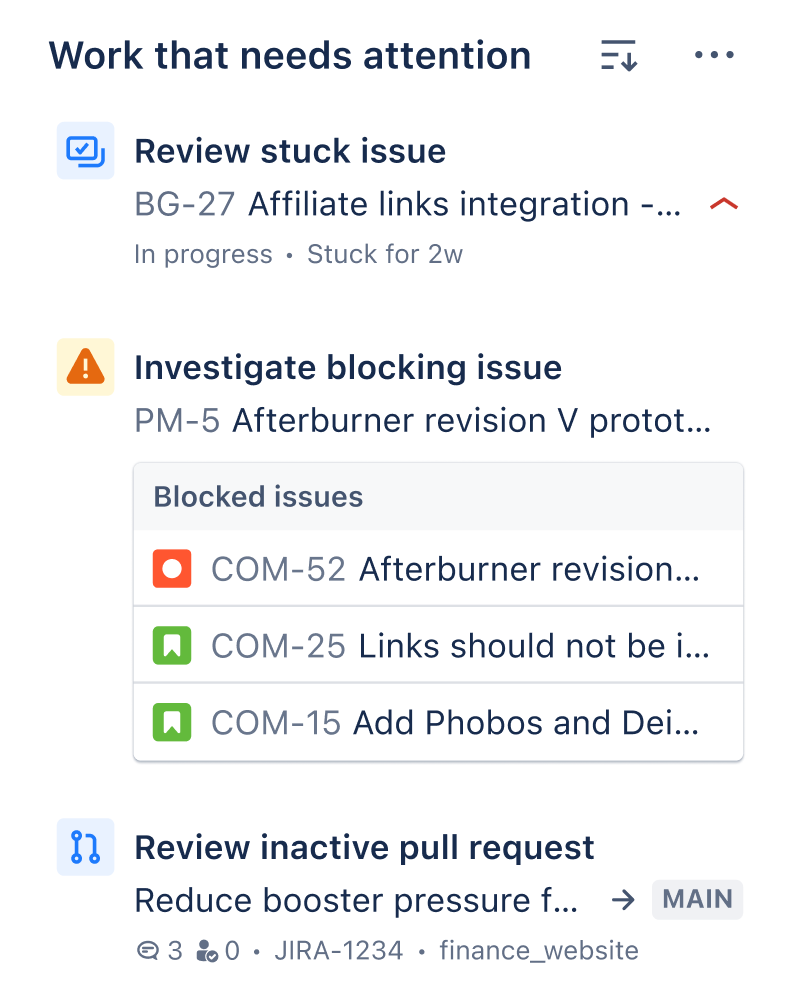Click the approvals icon showing 0

coord(207,950)
